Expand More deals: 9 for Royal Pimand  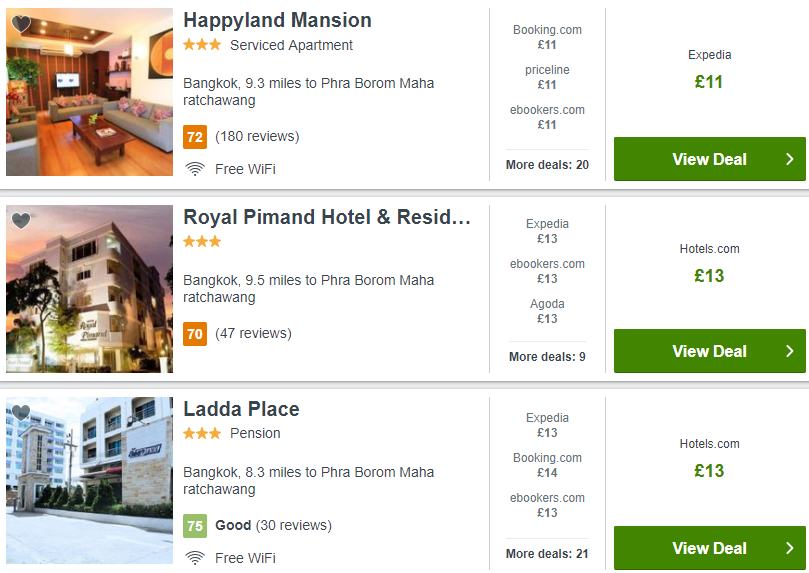(547, 356)
